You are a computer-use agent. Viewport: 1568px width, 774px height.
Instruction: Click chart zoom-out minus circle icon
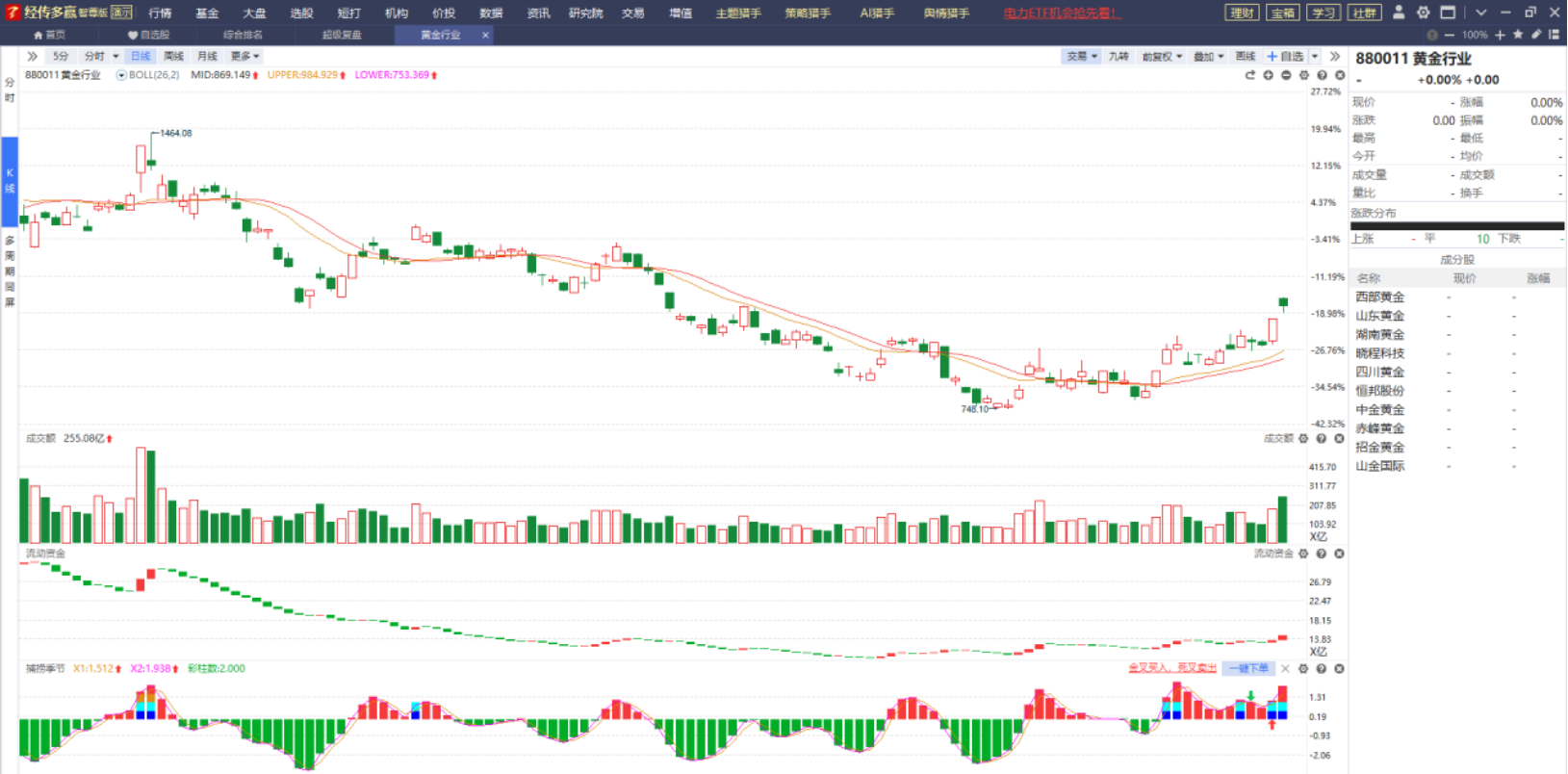click(1286, 75)
